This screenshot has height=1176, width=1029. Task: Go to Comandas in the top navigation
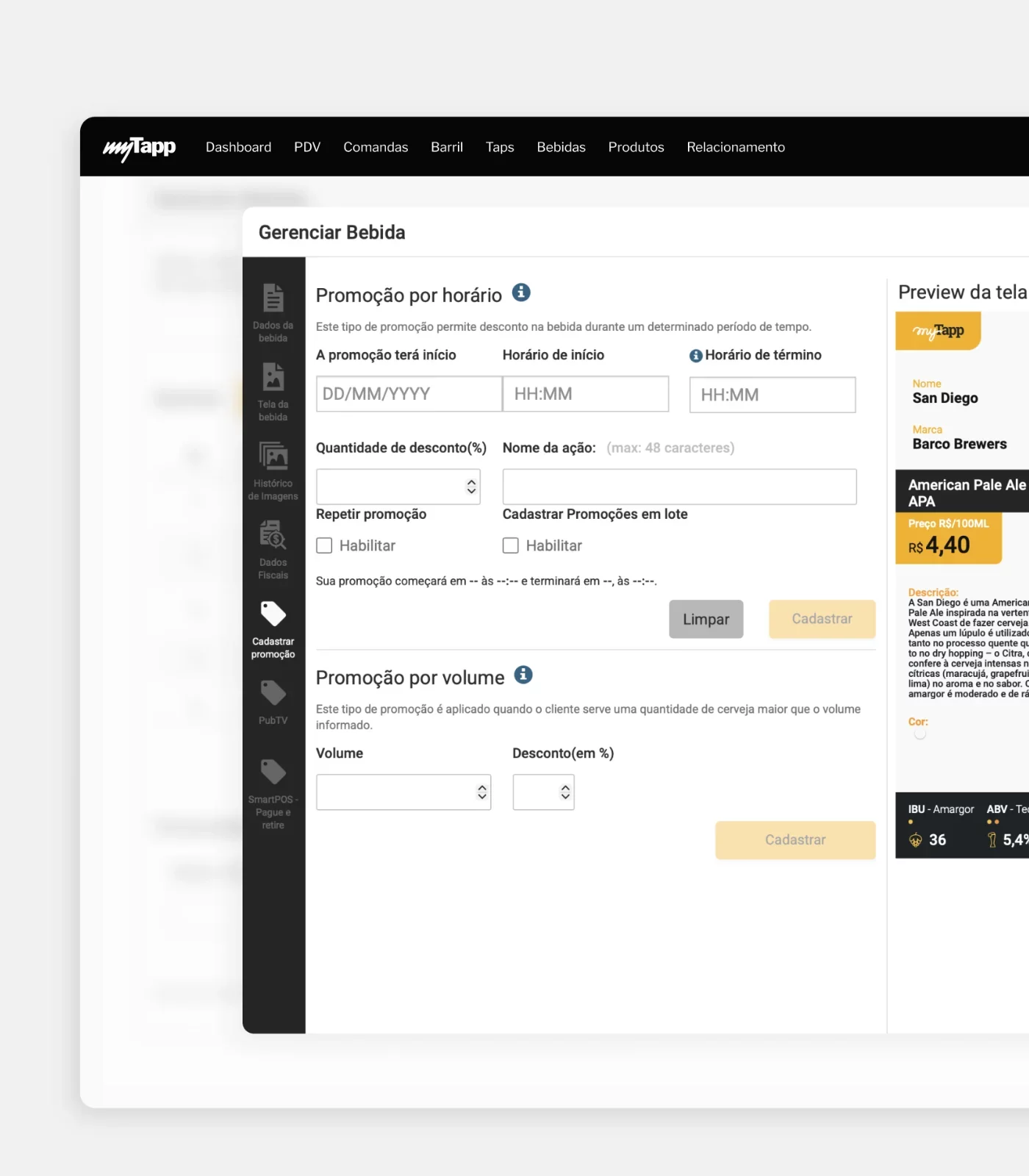(376, 147)
